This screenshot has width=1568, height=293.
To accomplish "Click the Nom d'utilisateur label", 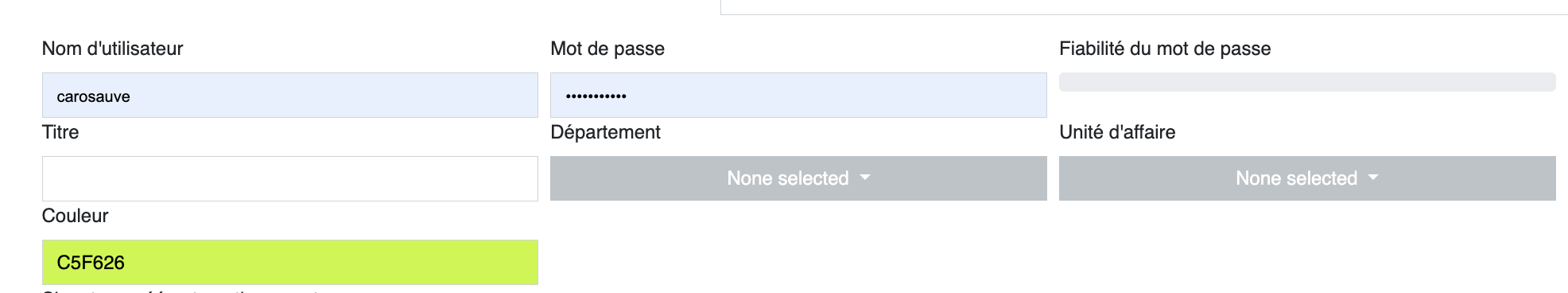I will point(112,49).
